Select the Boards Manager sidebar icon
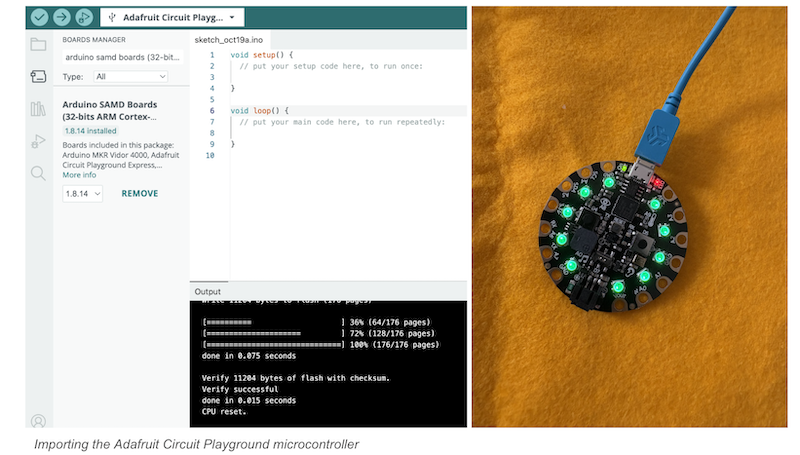The image size is (800, 455). [x=38, y=76]
